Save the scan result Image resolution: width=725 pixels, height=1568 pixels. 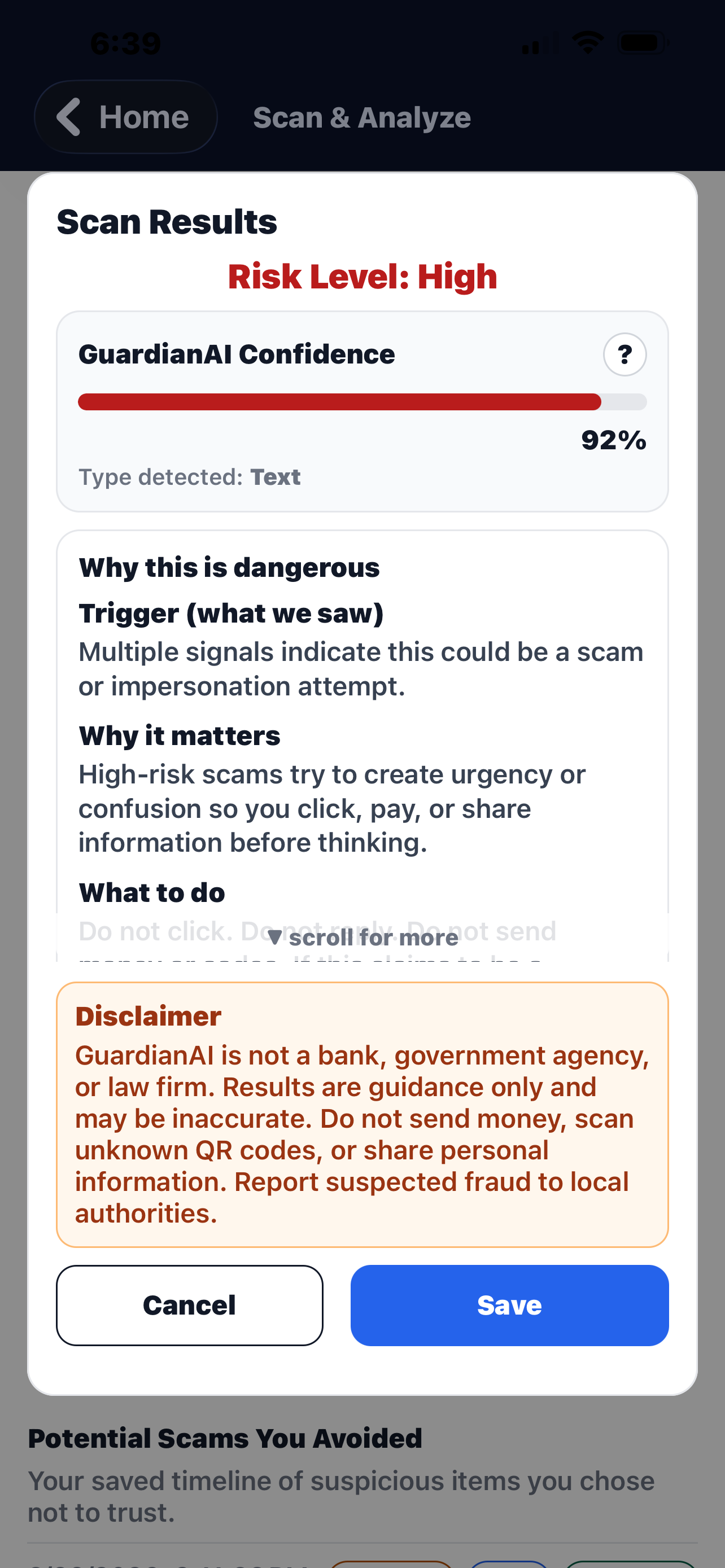pyautogui.click(x=509, y=1305)
